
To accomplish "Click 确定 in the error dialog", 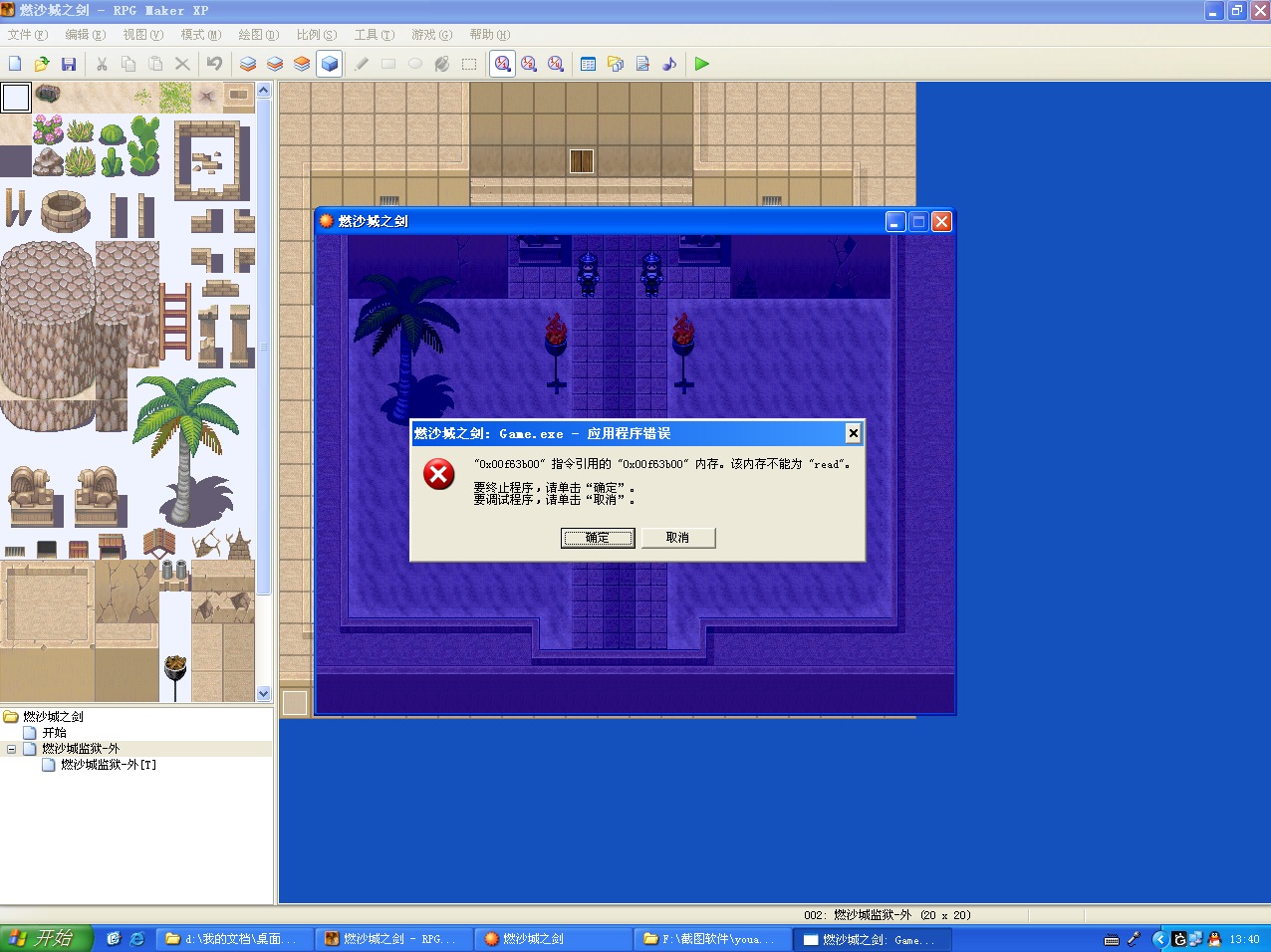I will click(x=598, y=538).
